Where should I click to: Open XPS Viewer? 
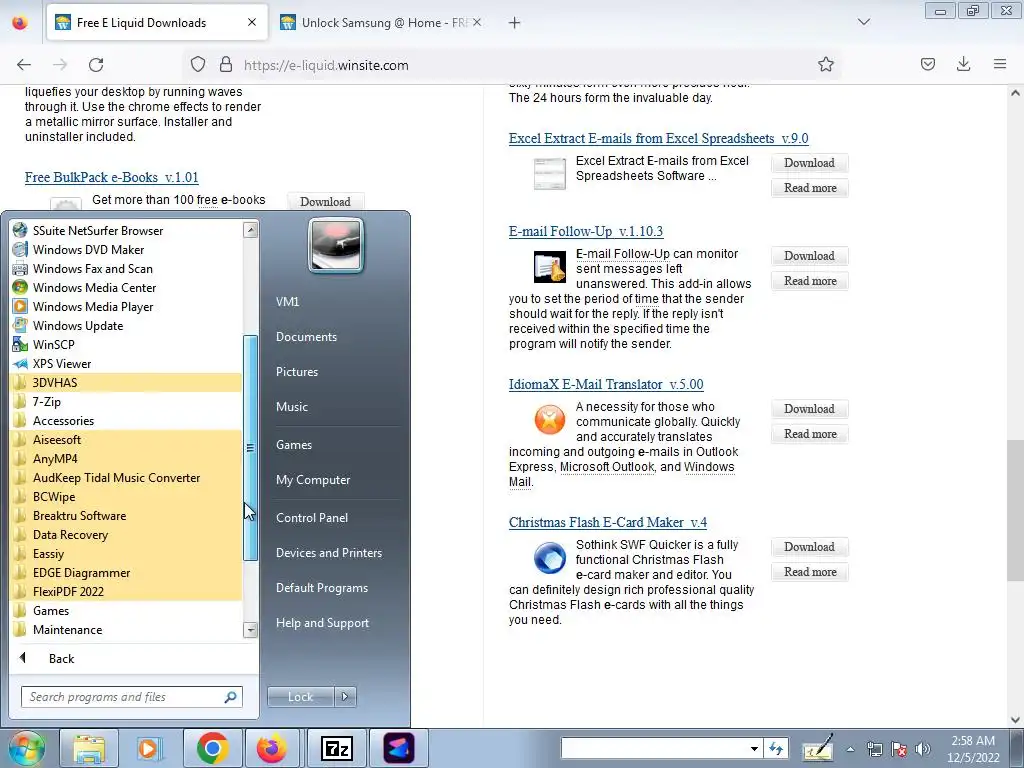[x=125, y=363]
